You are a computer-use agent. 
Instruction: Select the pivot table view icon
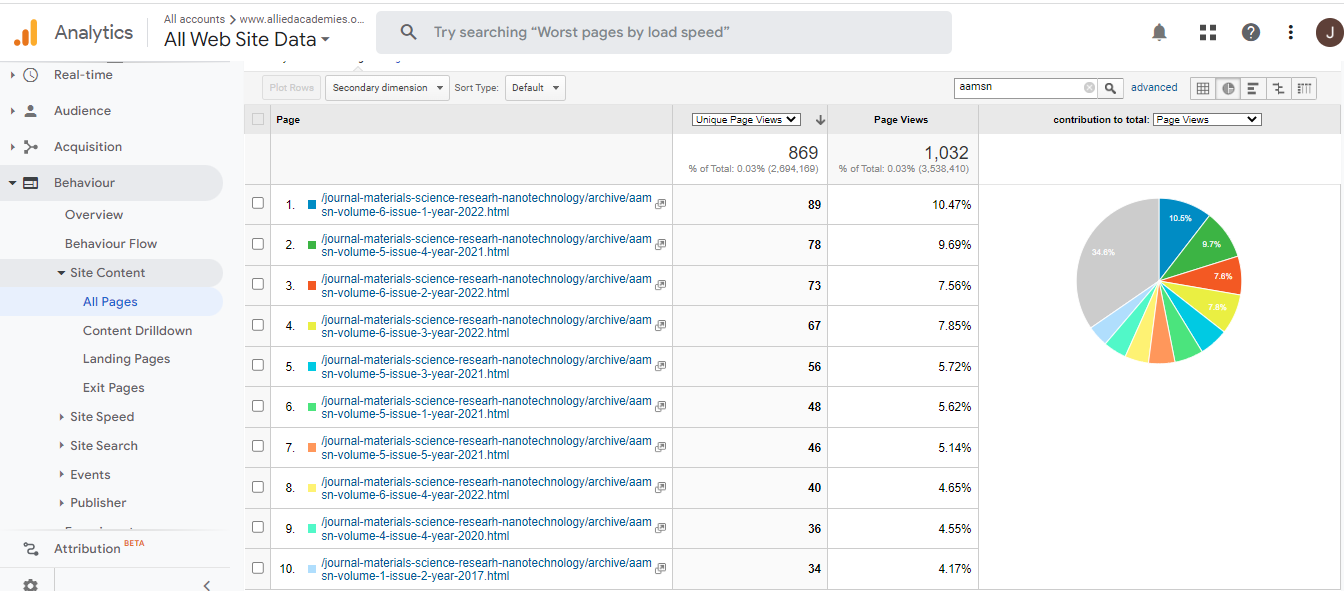tap(1304, 88)
